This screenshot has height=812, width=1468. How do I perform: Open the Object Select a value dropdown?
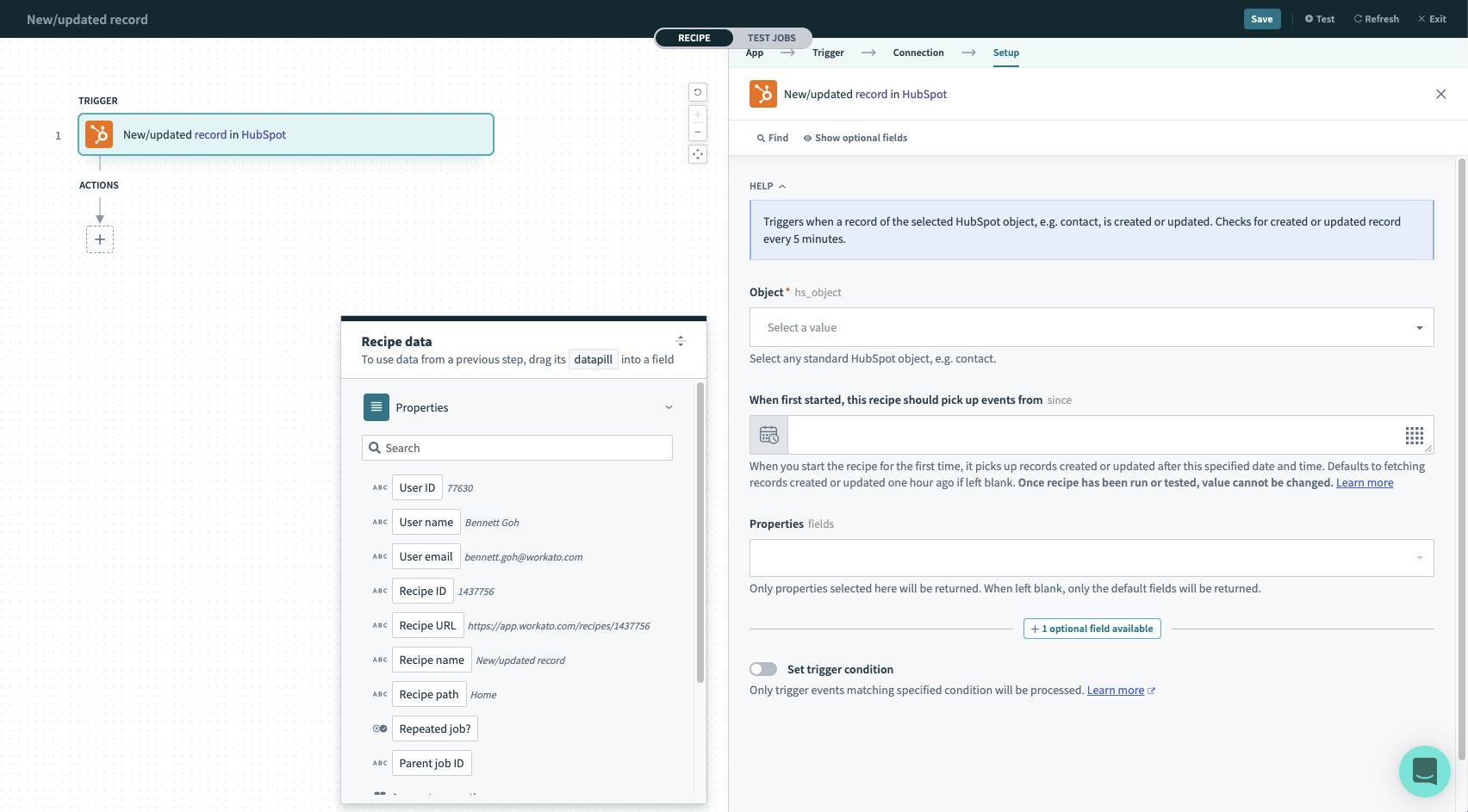click(1091, 327)
